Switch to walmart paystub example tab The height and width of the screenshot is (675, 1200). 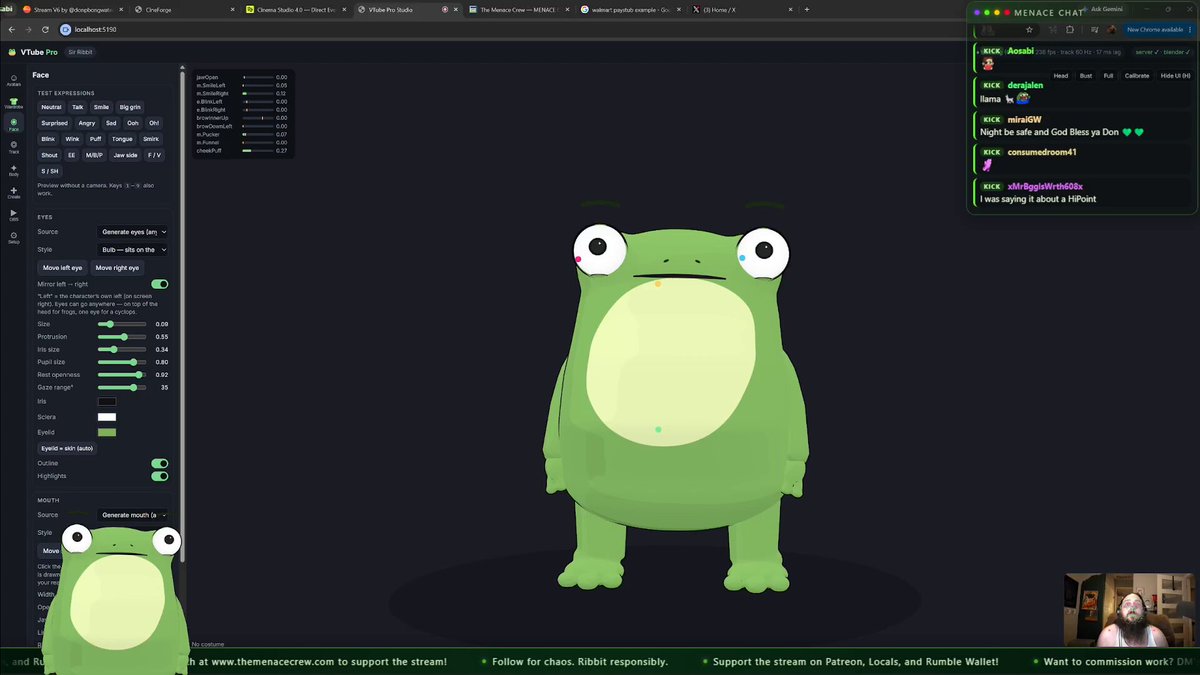[x=632, y=9]
